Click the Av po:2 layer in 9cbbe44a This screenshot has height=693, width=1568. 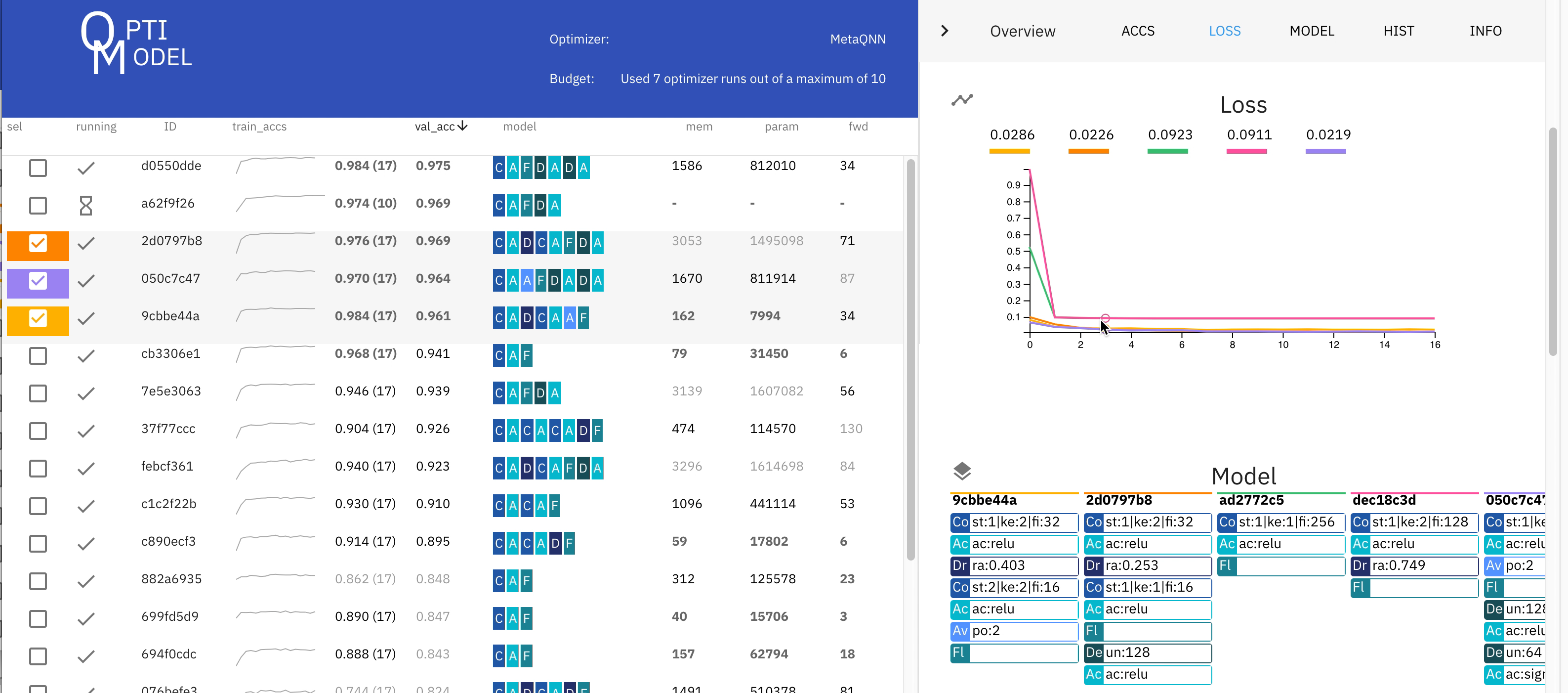1014,631
